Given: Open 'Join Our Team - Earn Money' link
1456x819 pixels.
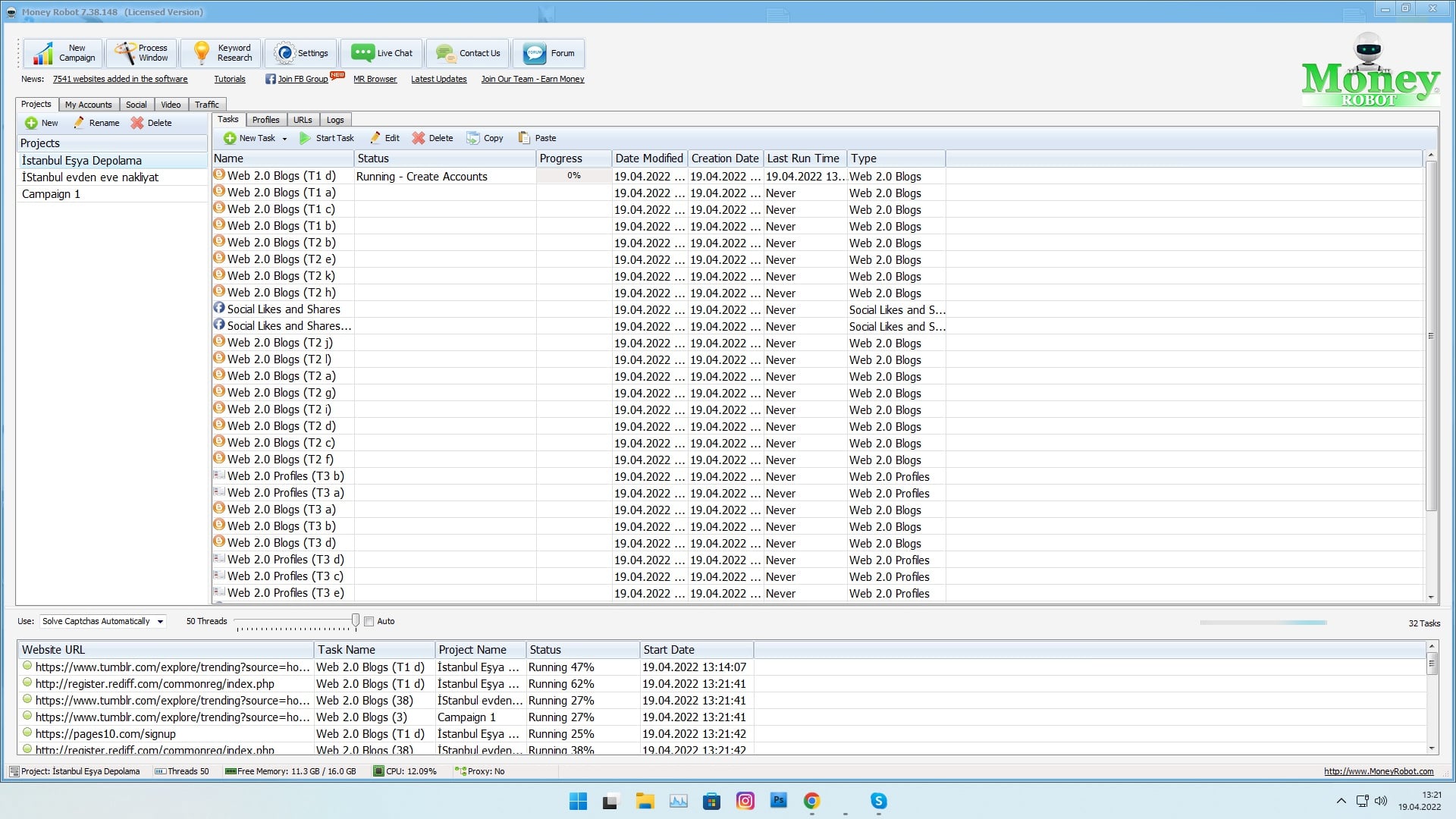Looking at the screenshot, I should pos(532,79).
